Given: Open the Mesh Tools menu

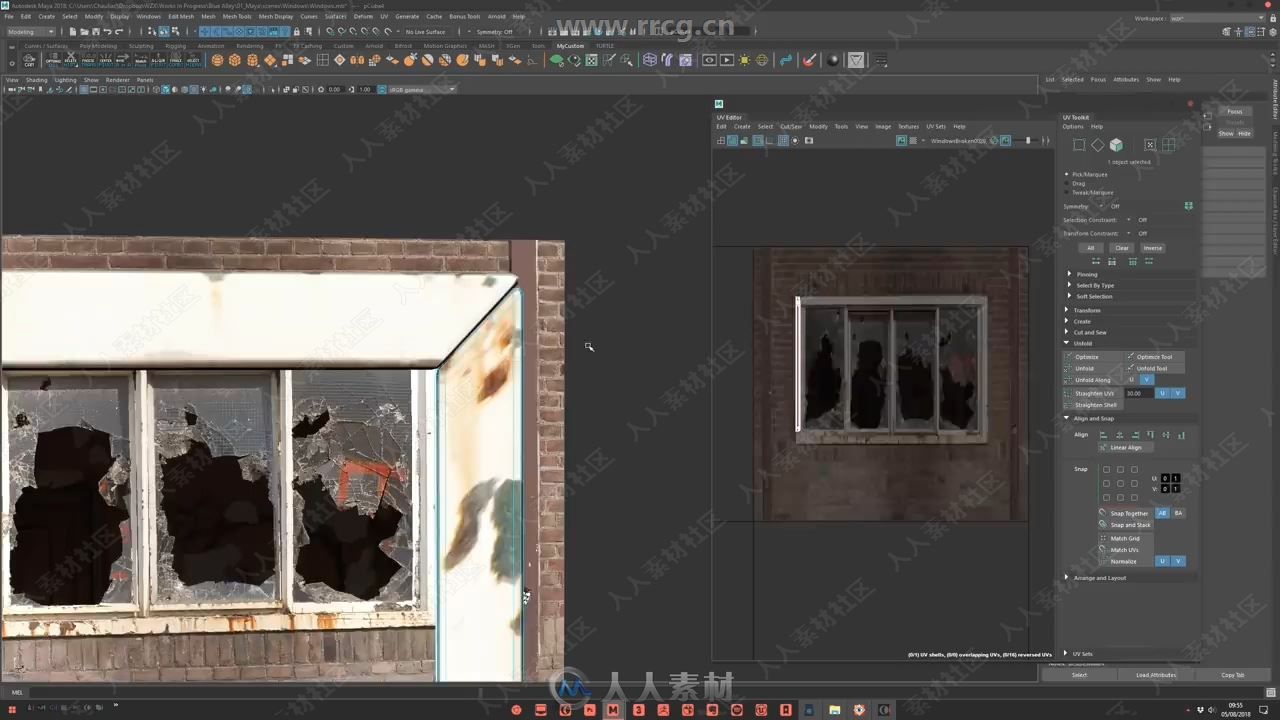Looking at the screenshot, I should coord(237,16).
